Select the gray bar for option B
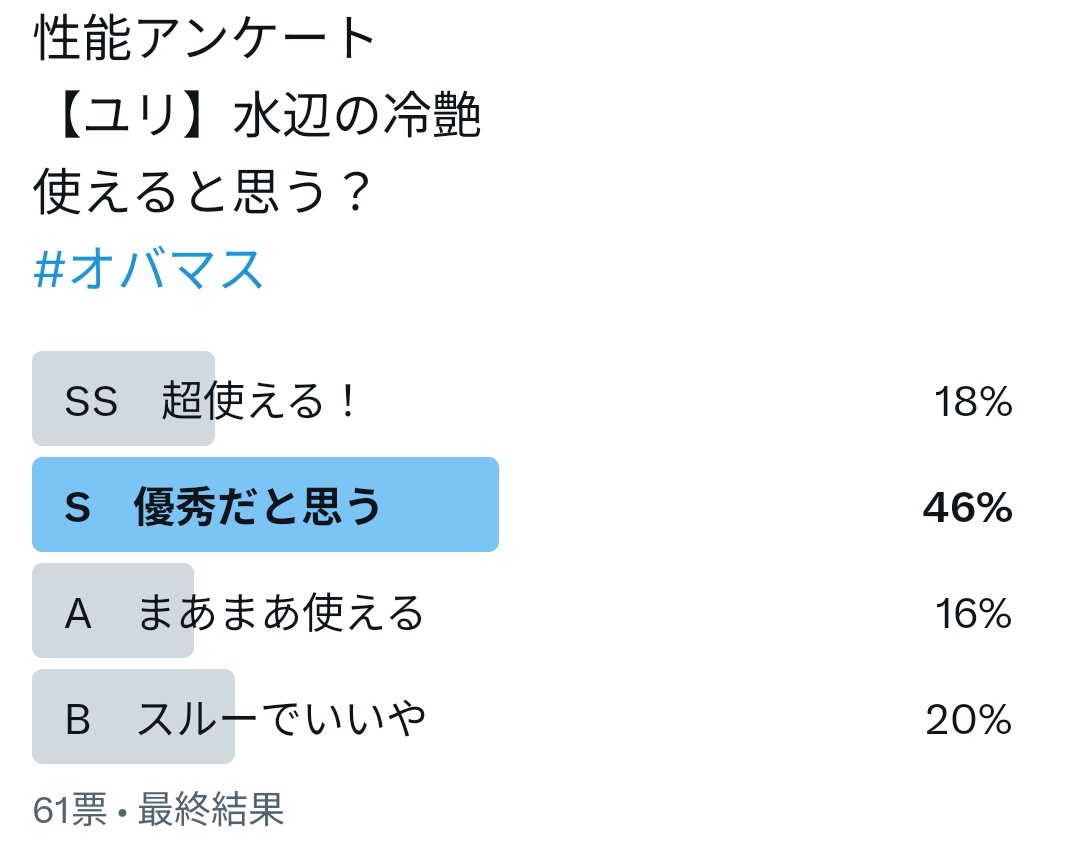The image size is (1078, 849). pos(133,716)
